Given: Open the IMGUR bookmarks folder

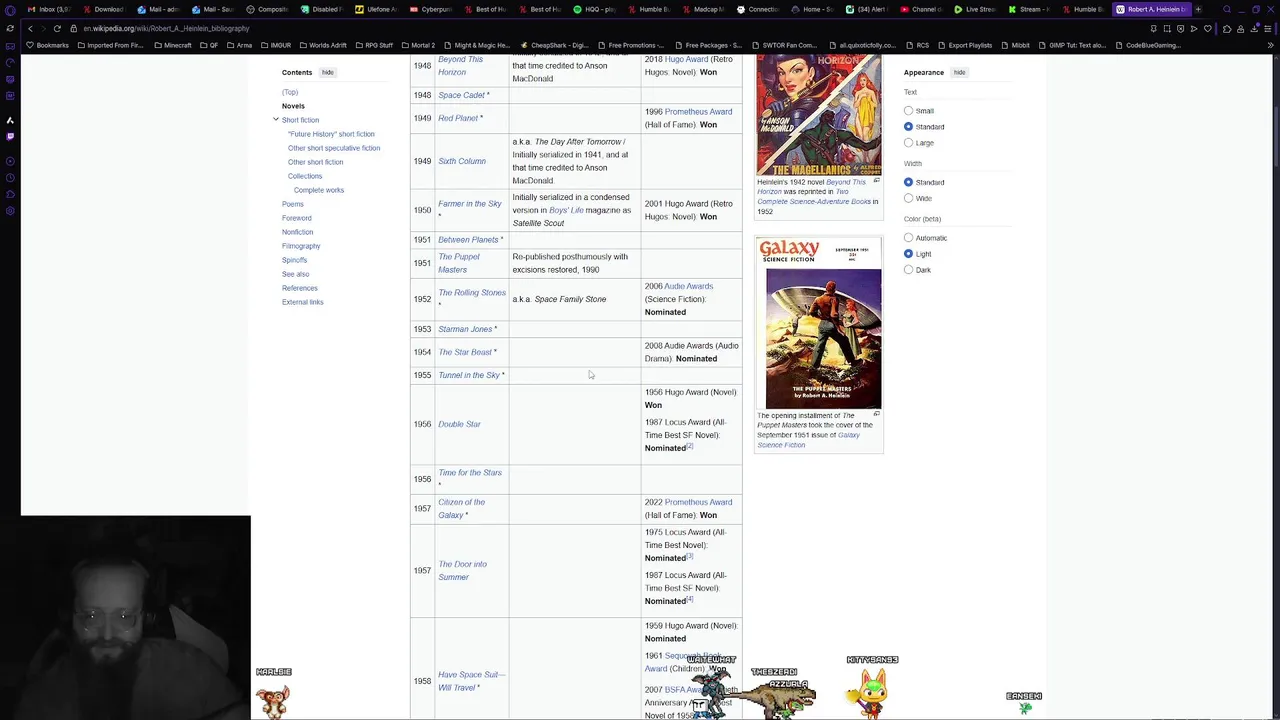Looking at the screenshot, I should point(275,45).
